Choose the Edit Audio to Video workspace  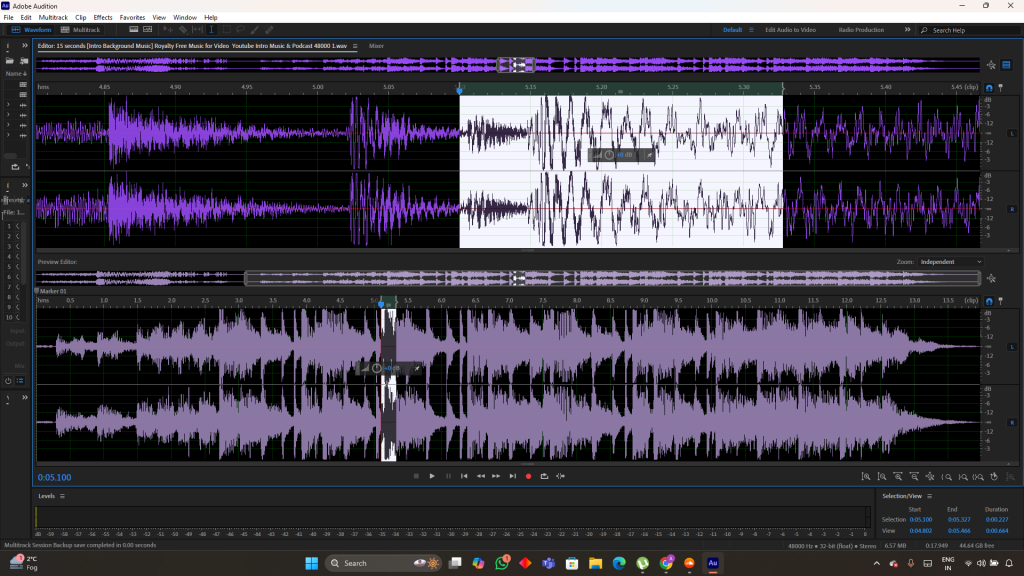pyautogui.click(x=790, y=30)
